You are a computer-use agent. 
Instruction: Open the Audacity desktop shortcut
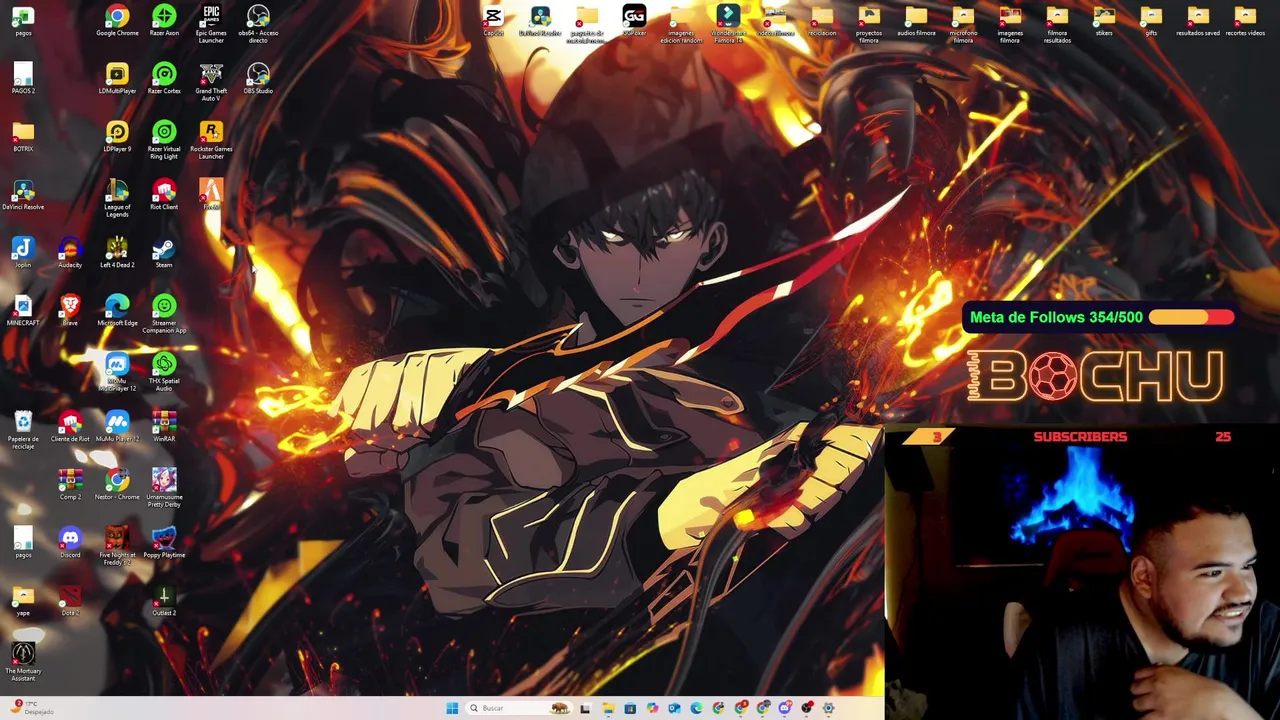click(x=70, y=253)
